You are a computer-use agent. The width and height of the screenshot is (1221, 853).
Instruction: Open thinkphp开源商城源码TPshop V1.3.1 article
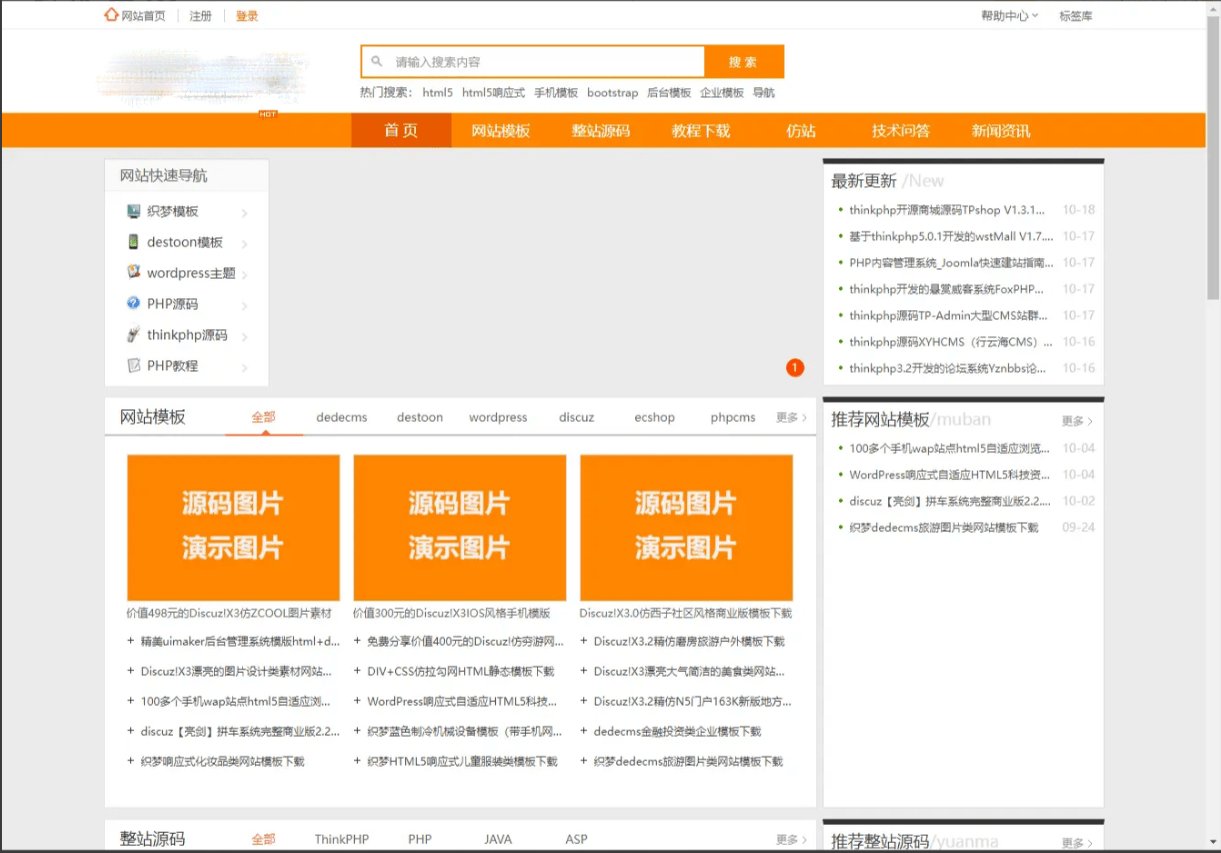[x=947, y=210]
